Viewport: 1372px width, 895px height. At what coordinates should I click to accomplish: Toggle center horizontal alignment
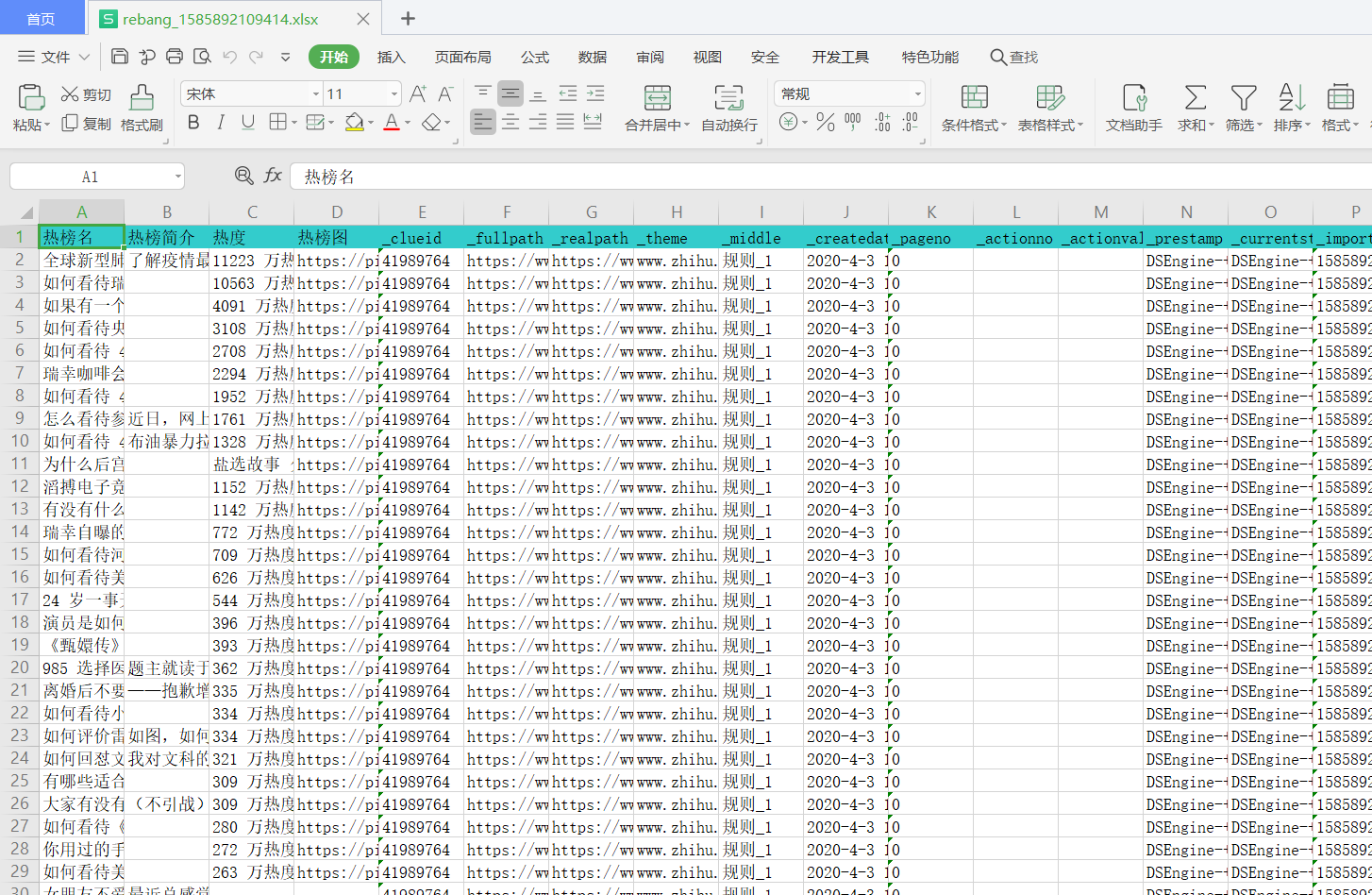(x=510, y=122)
